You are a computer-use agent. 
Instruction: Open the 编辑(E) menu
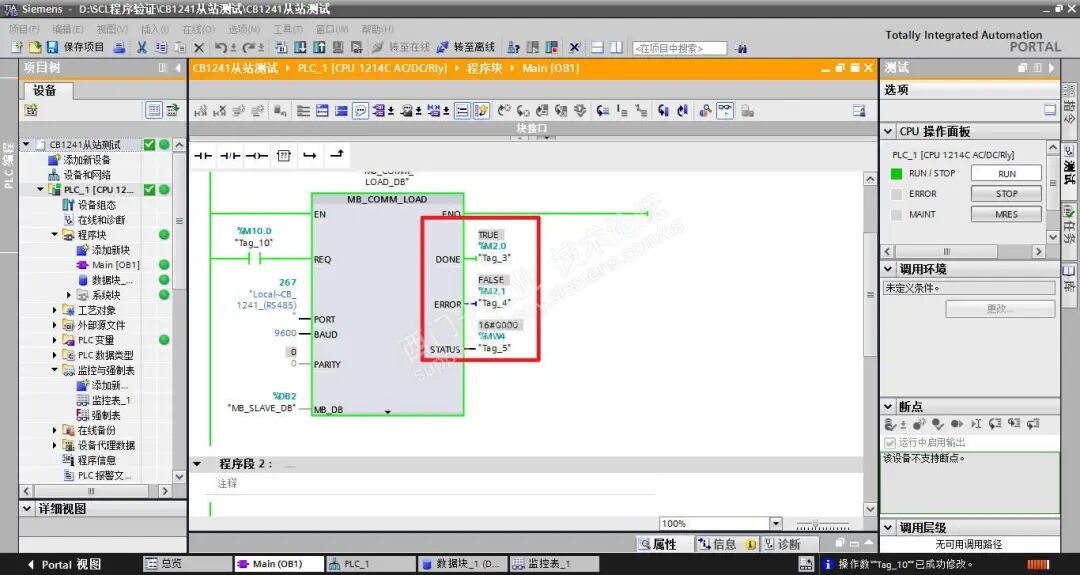[68, 29]
